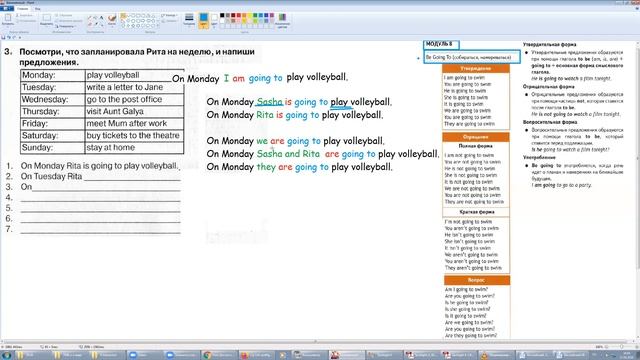
Task: Click the underlined word "Sasha"
Action: point(269,102)
